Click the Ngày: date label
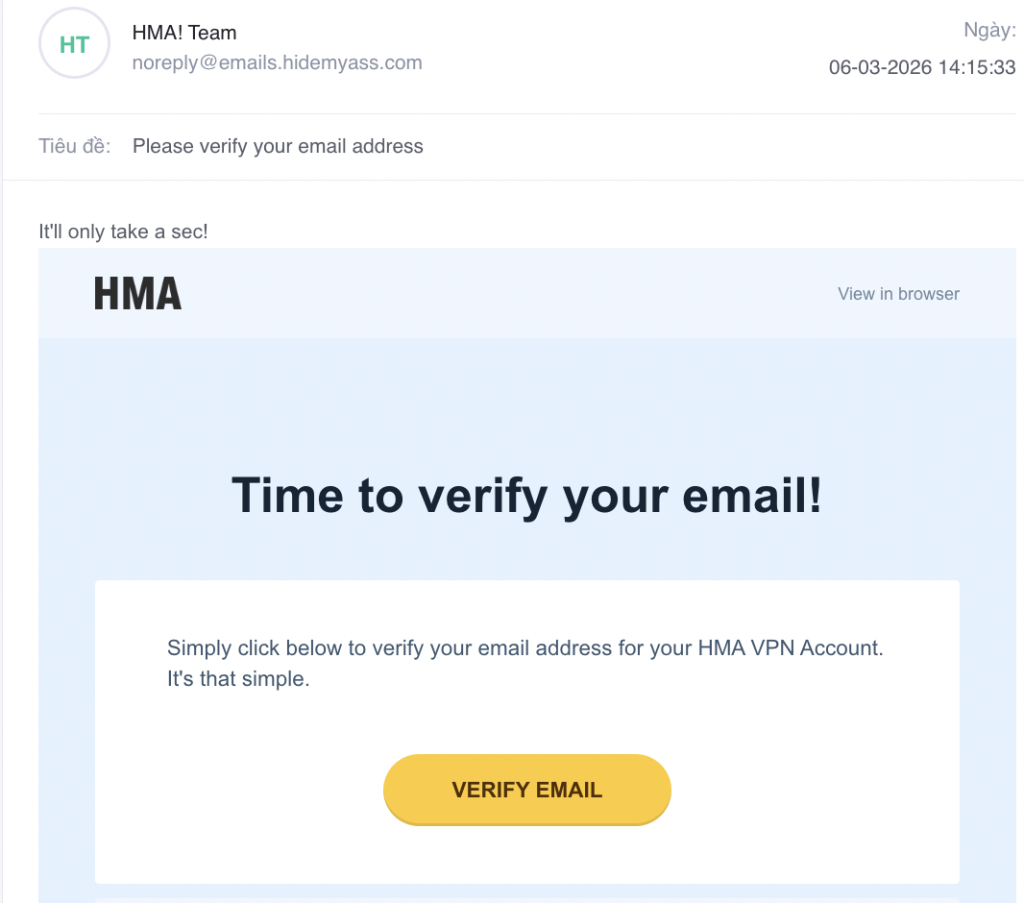 pos(989,30)
